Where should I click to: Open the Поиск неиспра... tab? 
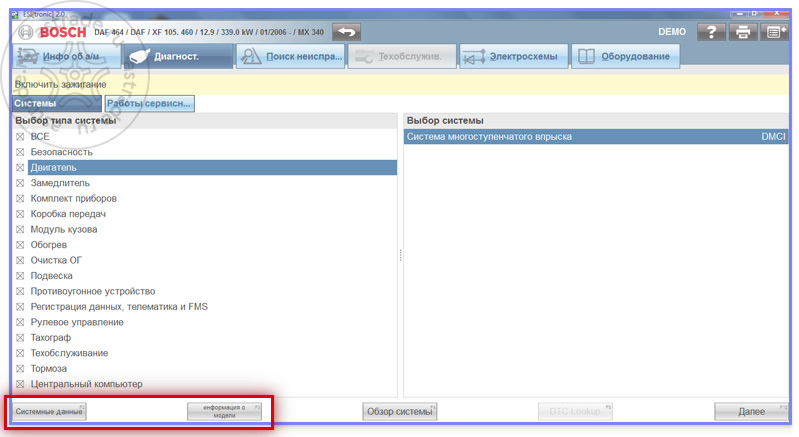290,56
